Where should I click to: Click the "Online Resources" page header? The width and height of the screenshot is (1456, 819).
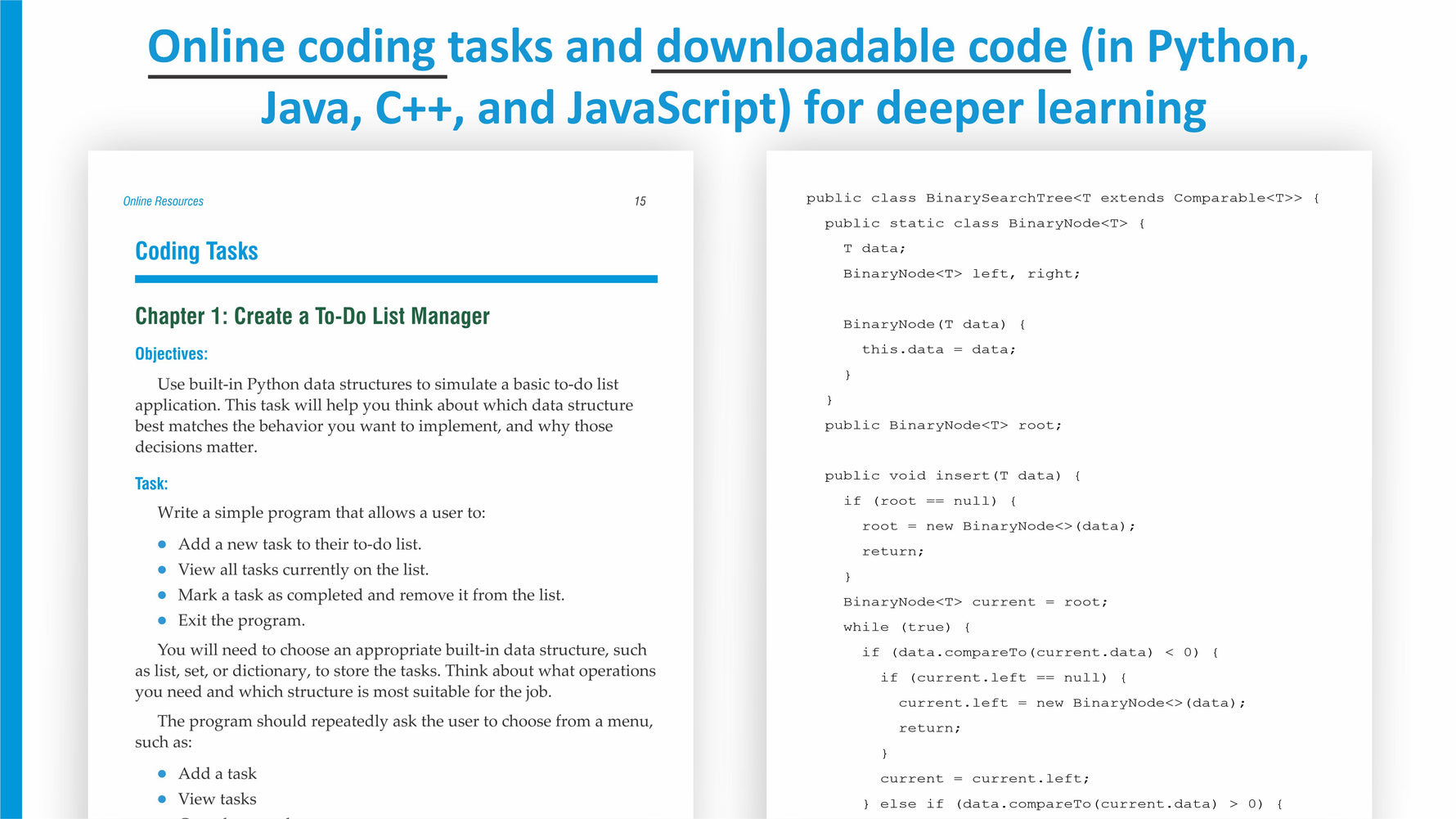pos(163,201)
